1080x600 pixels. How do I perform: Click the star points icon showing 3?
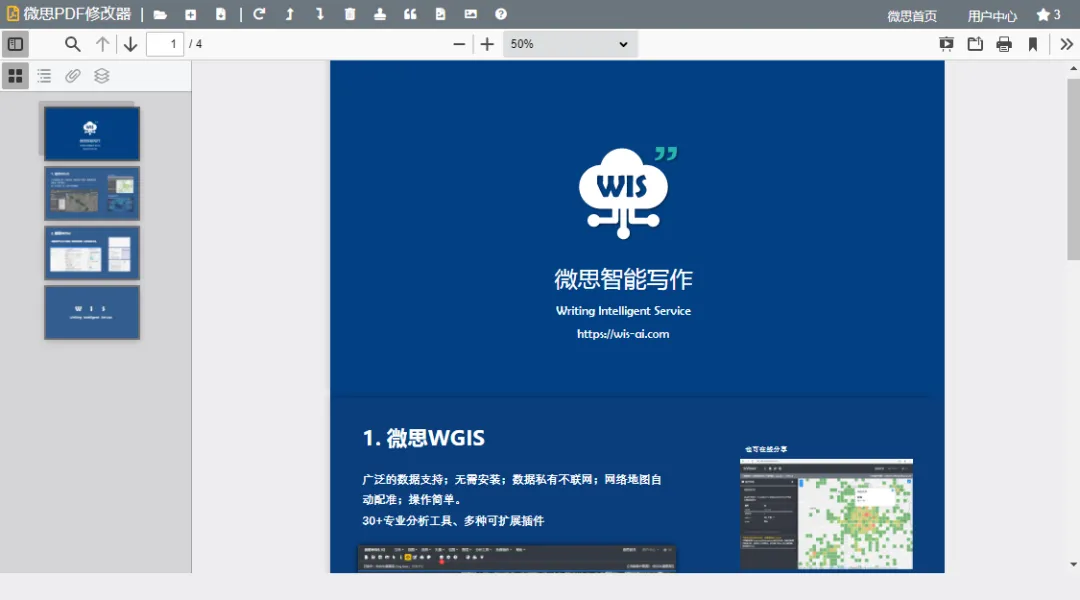pyautogui.click(x=1048, y=14)
